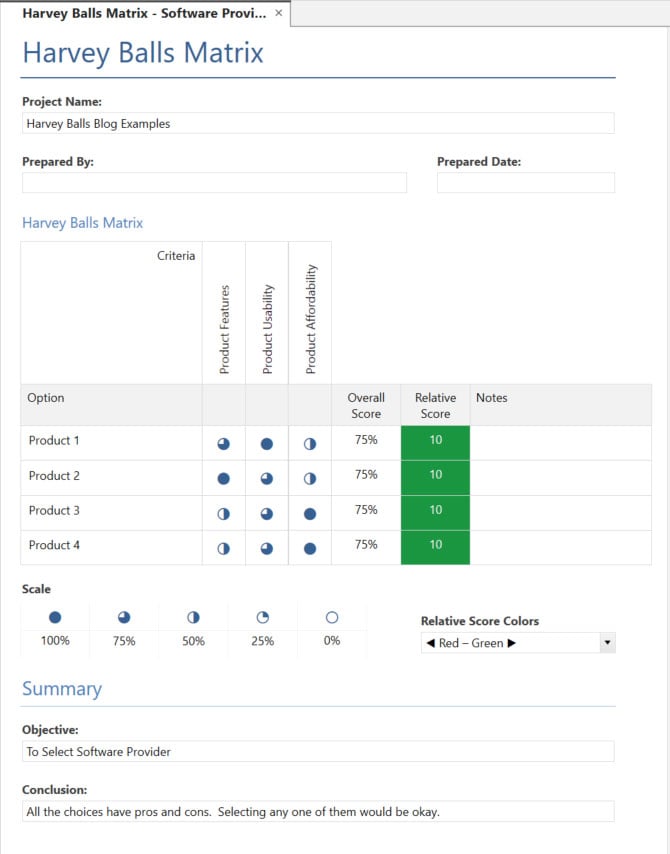Click Product 3 Product Affordability Harvey ball
Screen dimensions: 670x854
pos(310,513)
